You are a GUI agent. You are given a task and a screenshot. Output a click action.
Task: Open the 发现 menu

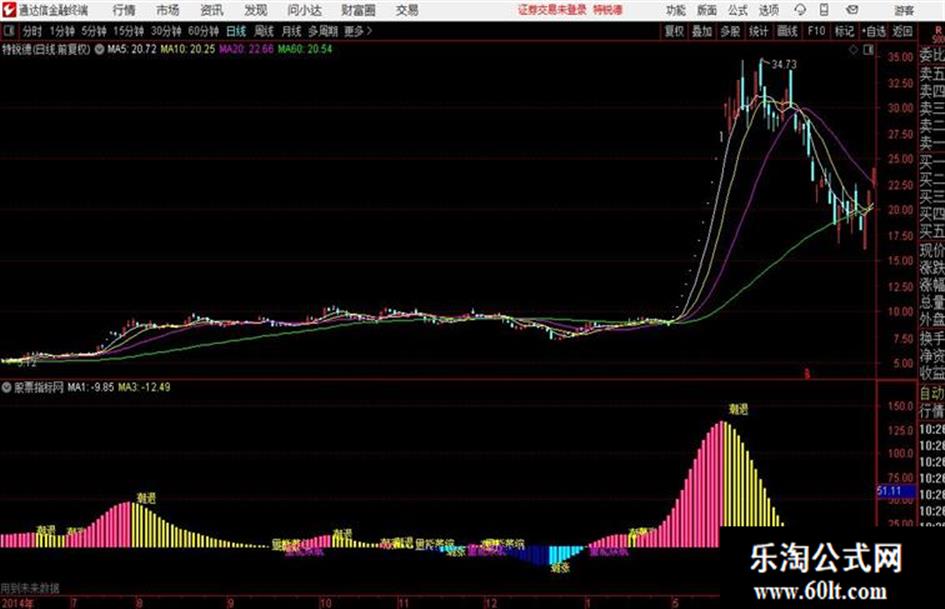(256, 10)
